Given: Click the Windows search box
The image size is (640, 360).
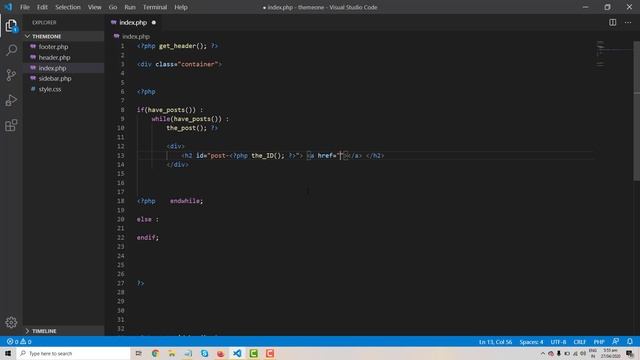Looking at the screenshot, I should [x=73, y=353].
